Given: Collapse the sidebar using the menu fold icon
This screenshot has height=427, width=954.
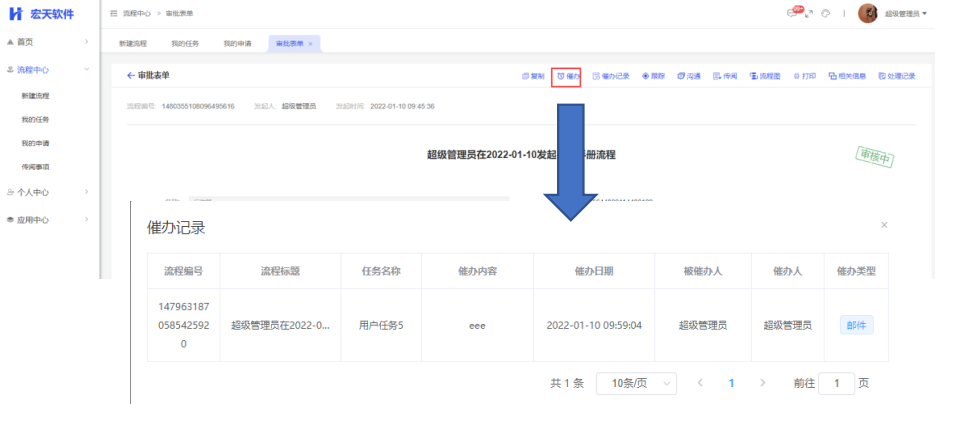Looking at the screenshot, I should coord(113,13).
